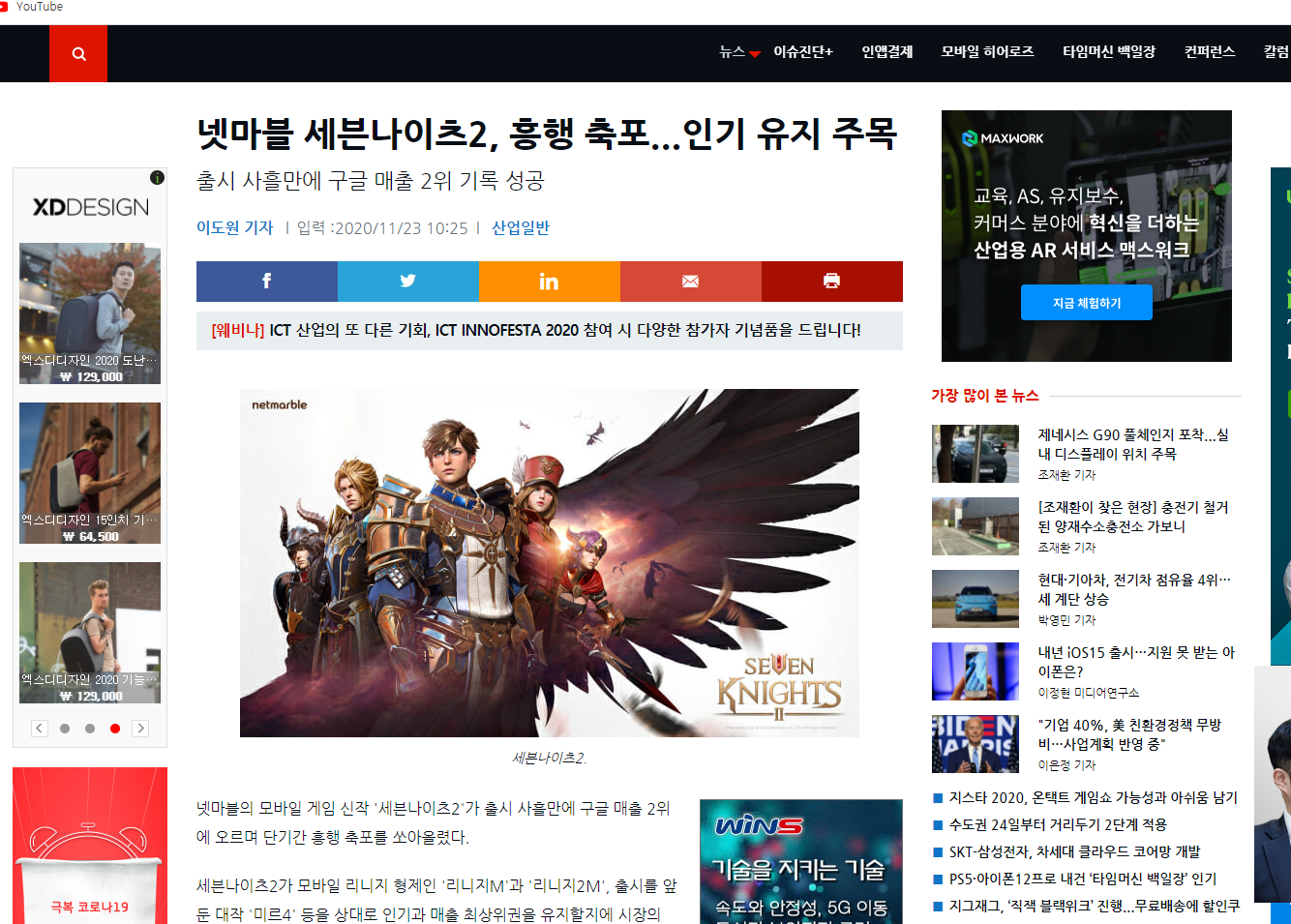Open iOS15 출시 article link
This screenshot has height=924, width=1291.
click(1136, 662)
